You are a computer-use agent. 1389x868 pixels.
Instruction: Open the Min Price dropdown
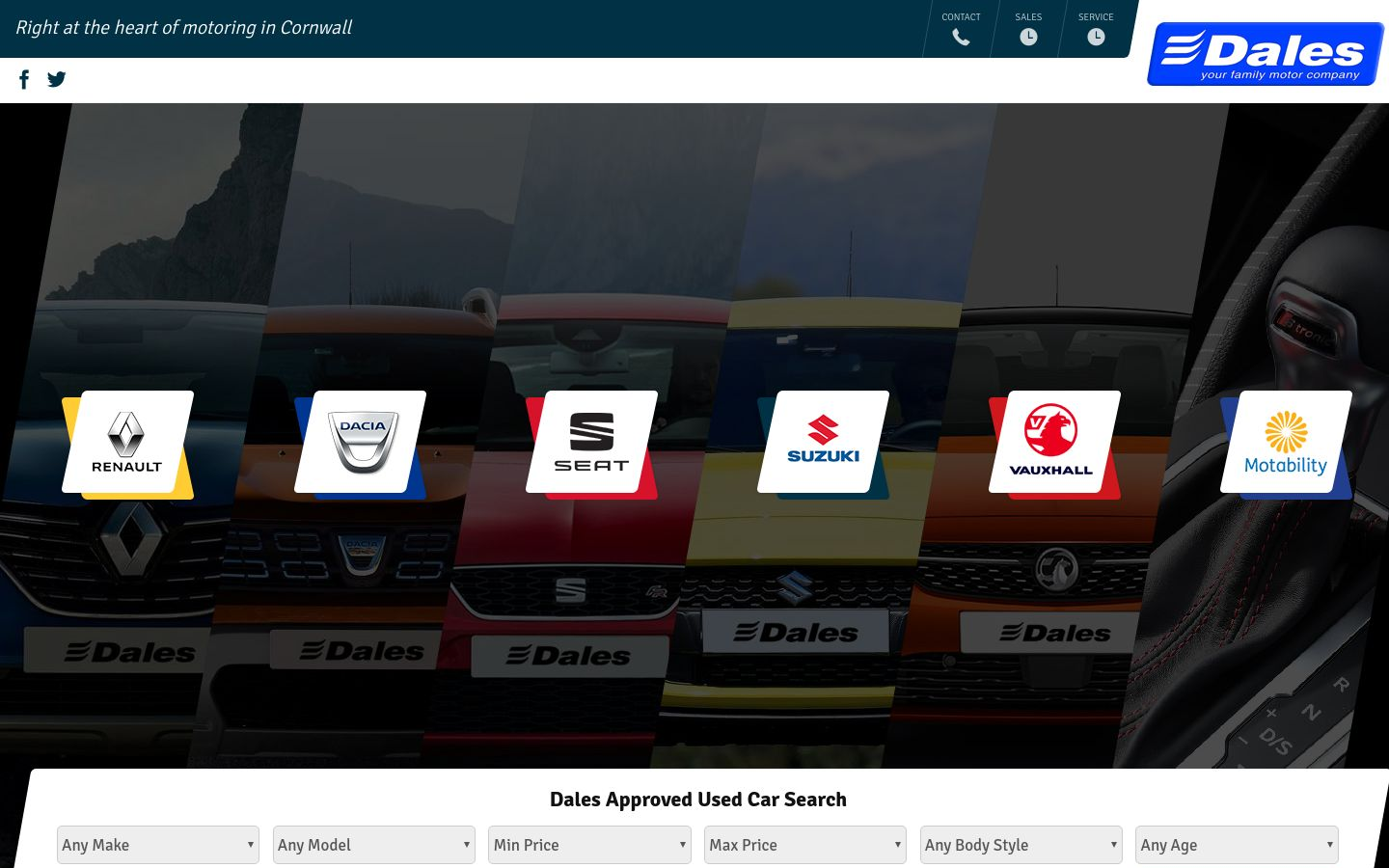[589, 845]
